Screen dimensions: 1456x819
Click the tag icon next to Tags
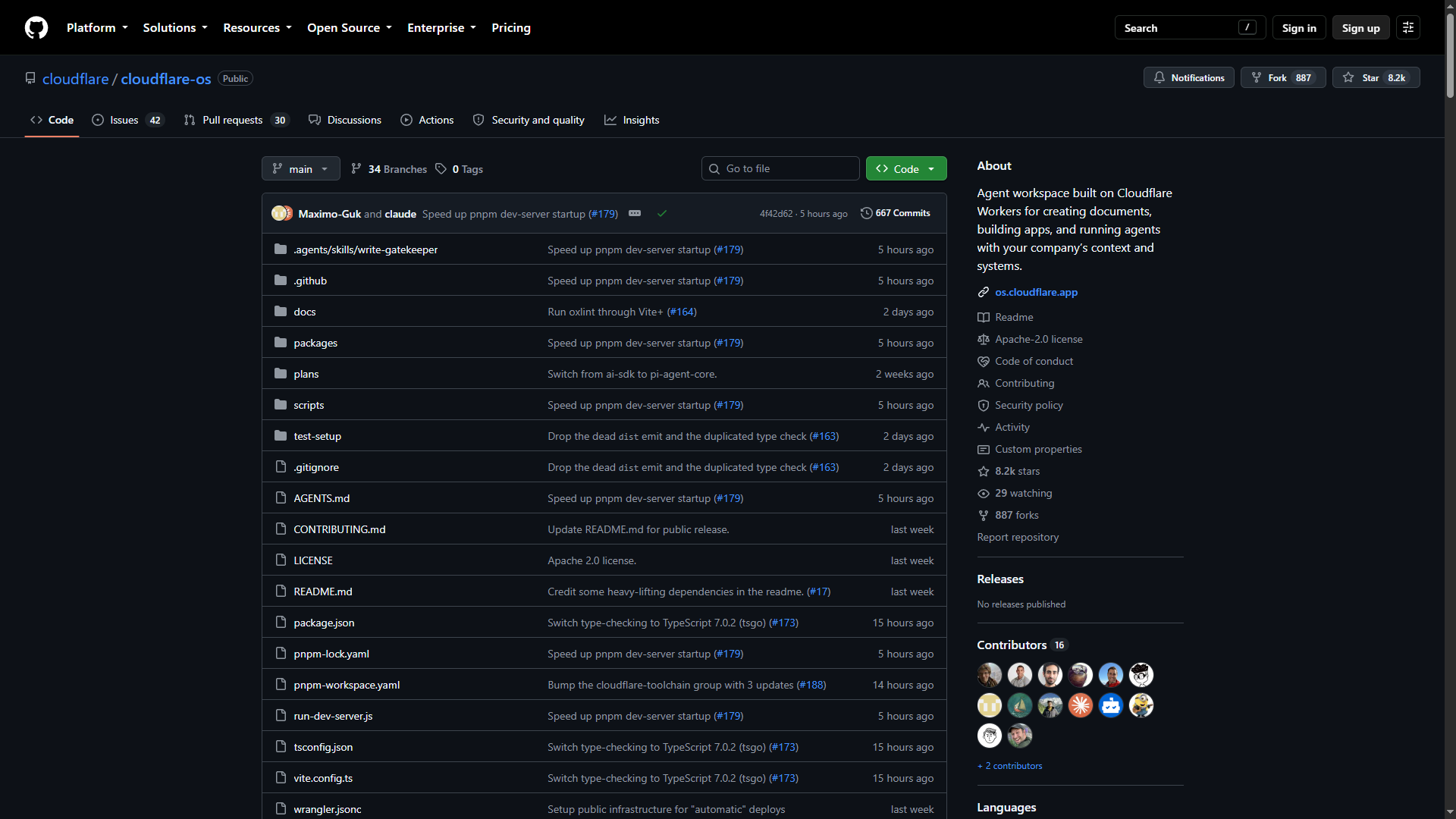coord(441,169)
